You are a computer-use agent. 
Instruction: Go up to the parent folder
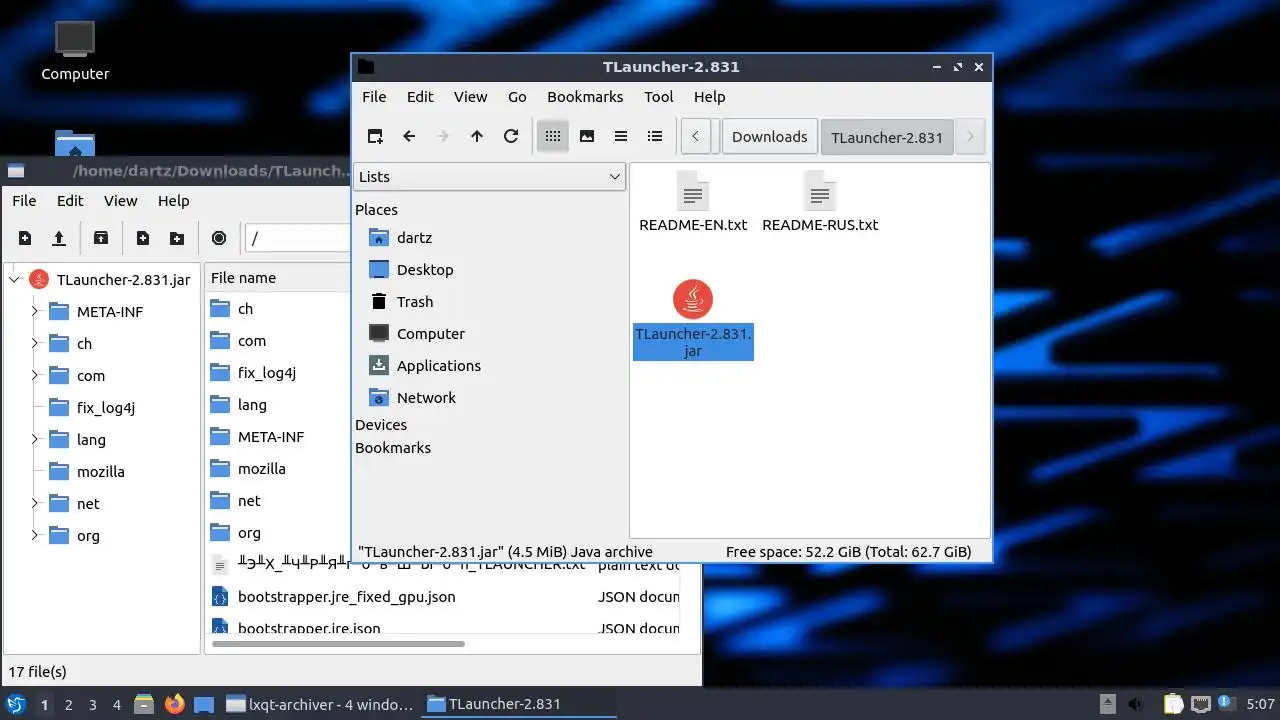(x=477, y=136)
